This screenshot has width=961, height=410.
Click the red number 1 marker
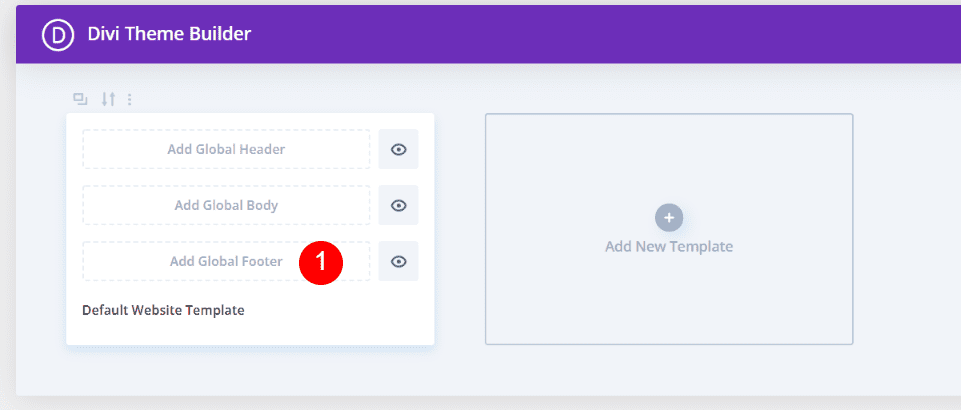point(321,262)
